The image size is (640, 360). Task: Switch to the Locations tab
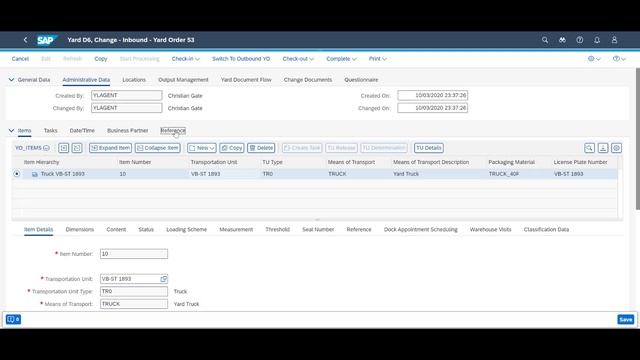click(x=134, y=80)
